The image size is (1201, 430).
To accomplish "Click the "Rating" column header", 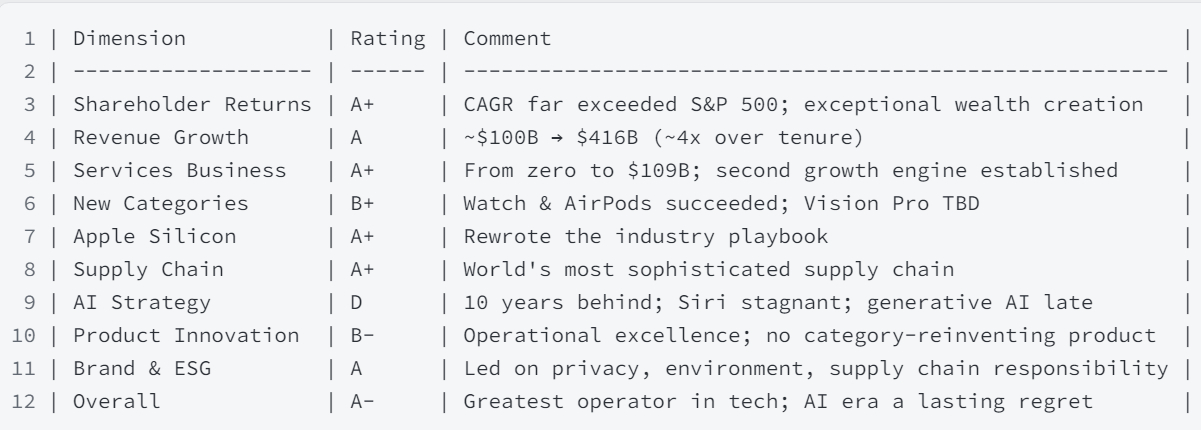I will [x=378, y=40].
